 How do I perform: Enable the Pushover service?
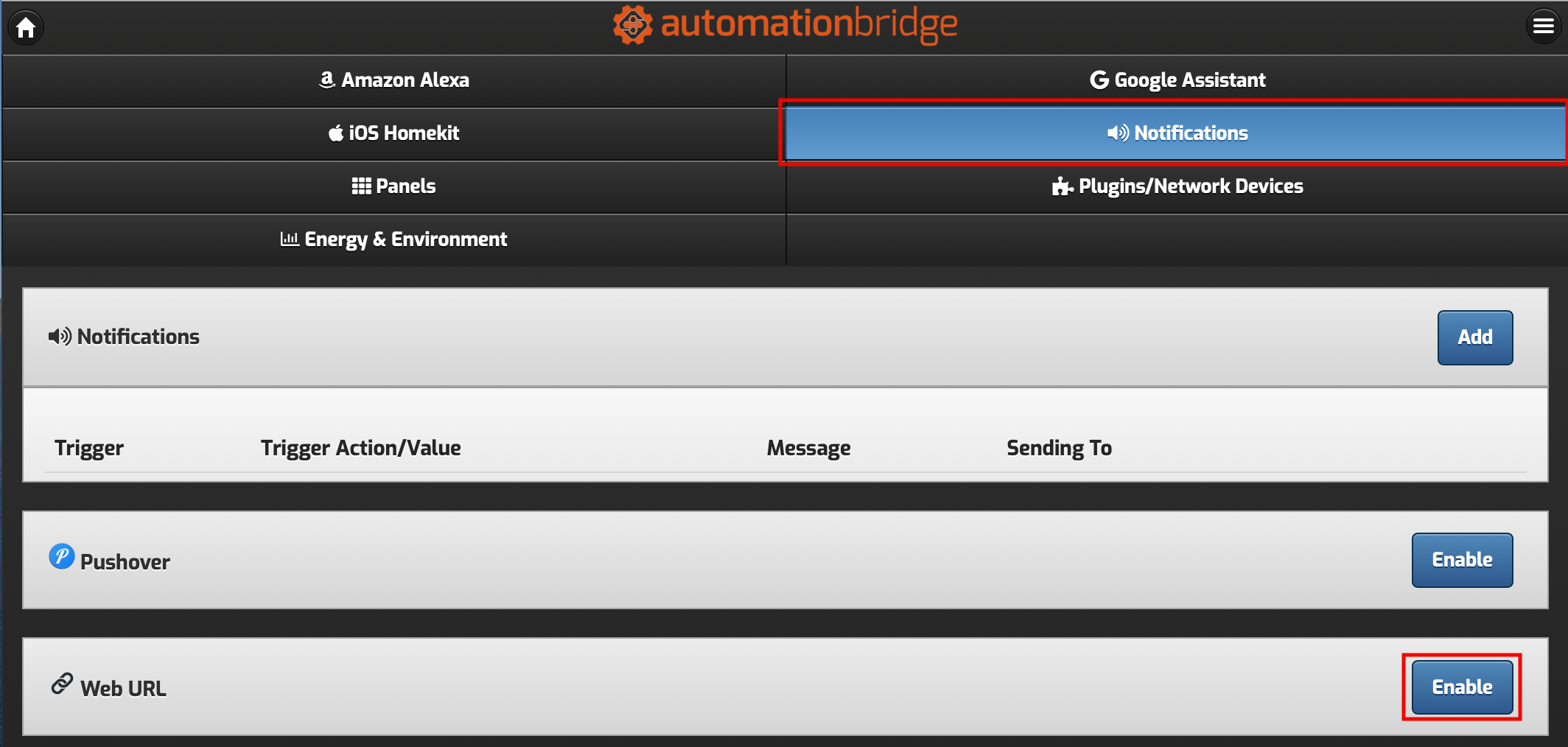click(1461, 560)
